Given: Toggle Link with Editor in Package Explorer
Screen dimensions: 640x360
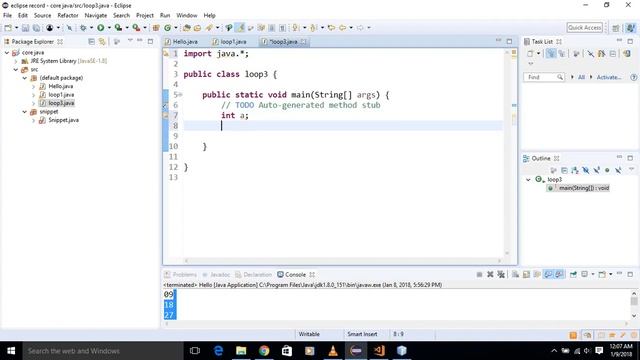Looking at the screenshot, I should pyautogui.click(x=102, y=42).
